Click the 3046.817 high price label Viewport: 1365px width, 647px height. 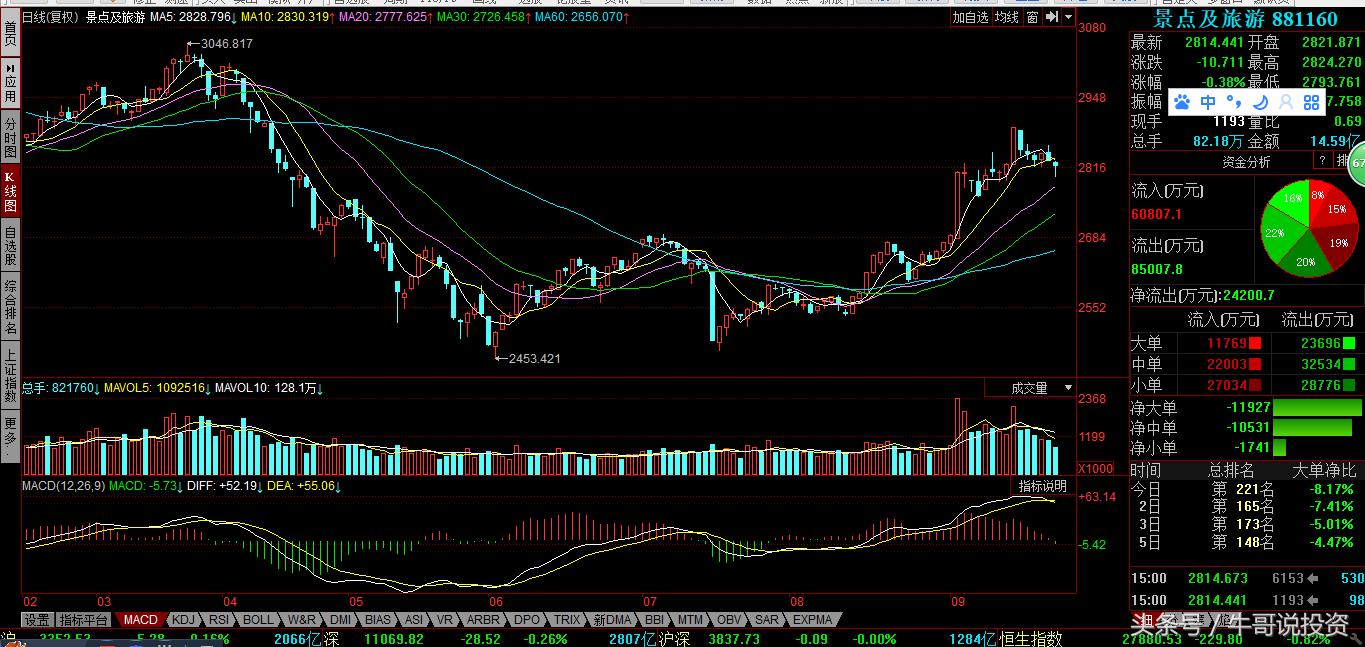click(x=227, y=43)
